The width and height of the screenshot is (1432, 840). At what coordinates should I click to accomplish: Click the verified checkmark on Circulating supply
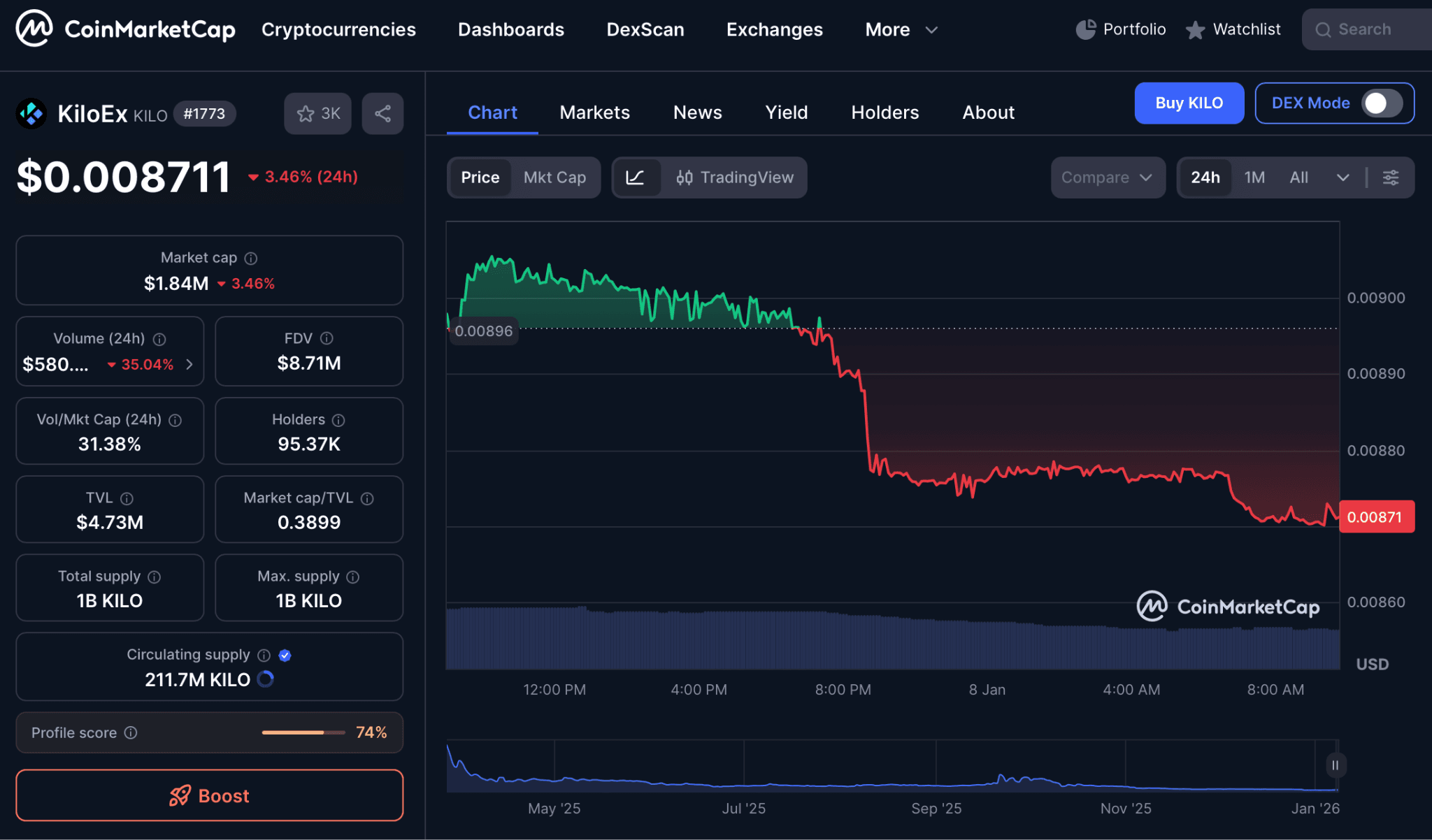285,656
